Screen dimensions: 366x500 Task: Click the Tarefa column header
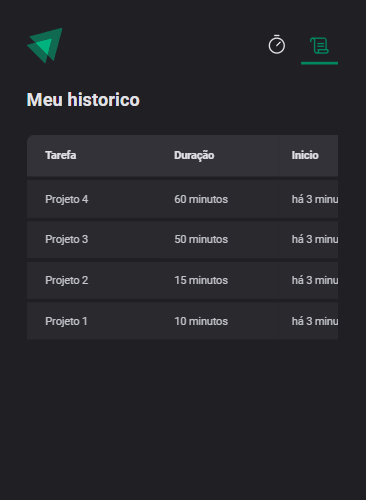click(61, 155)
